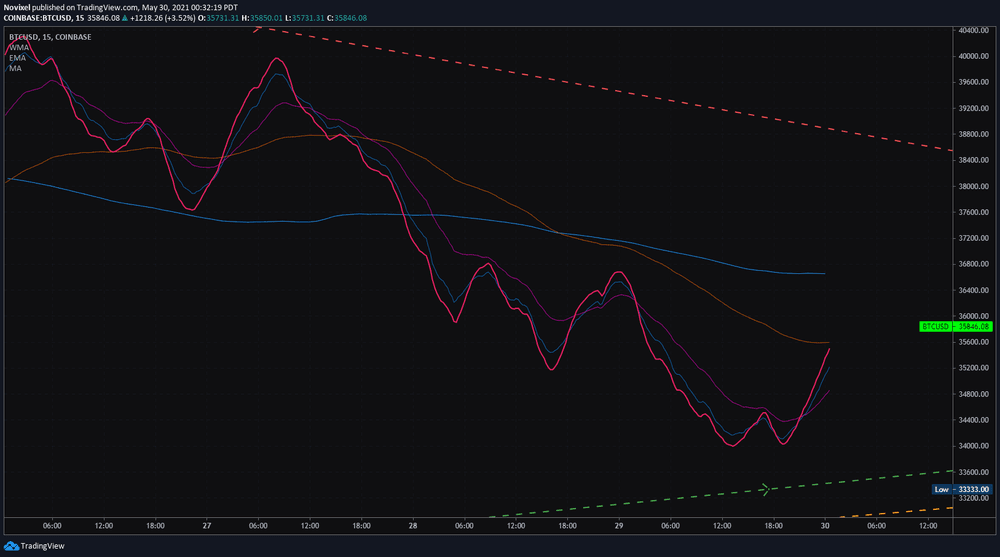Click the COINBASE:BTCUSD symbol header
Image resolution: width=1000 pixels, height=557 pixels.
point(44,18)
